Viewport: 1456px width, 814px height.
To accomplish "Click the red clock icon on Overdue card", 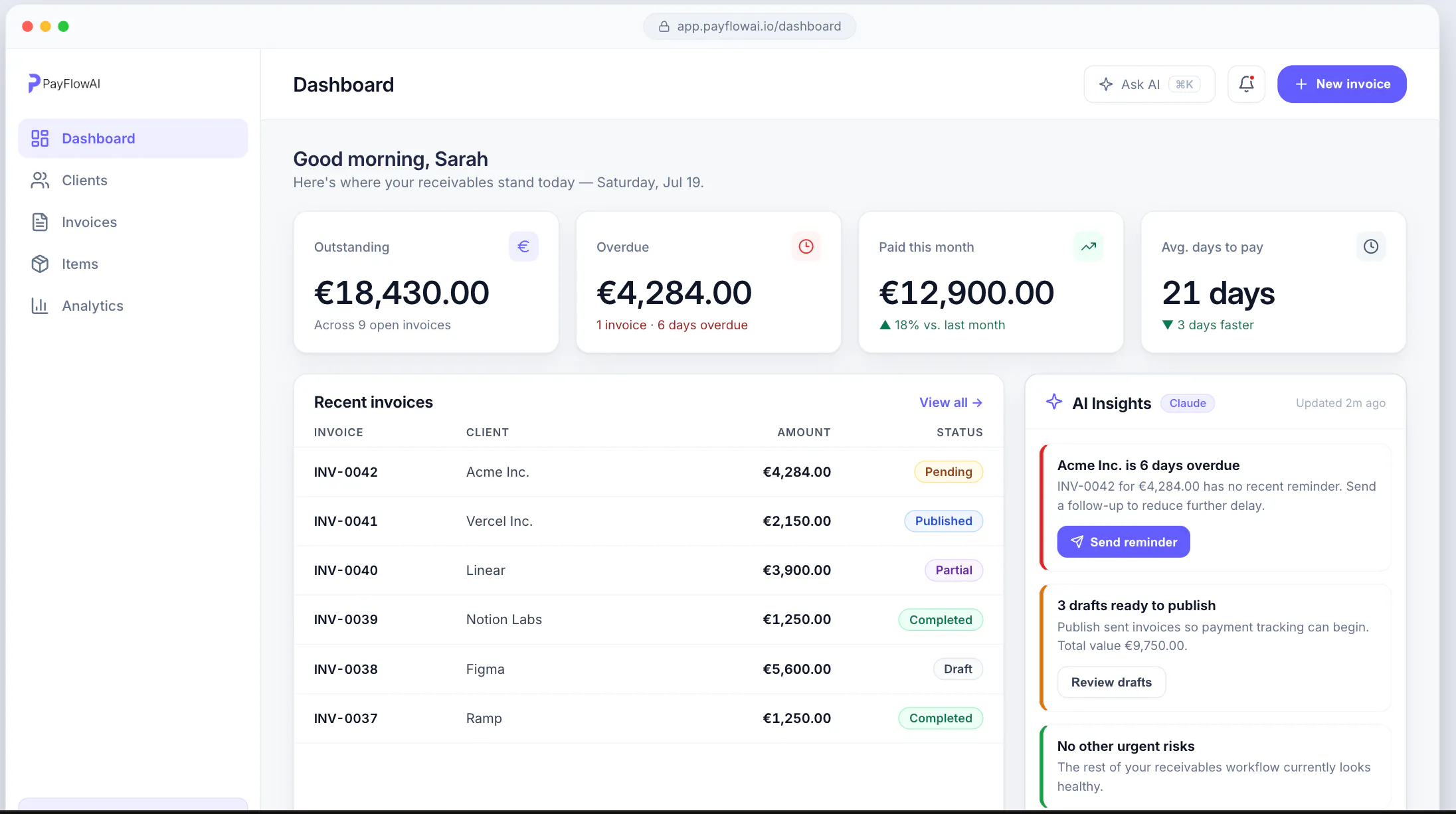I will (806, 246).
